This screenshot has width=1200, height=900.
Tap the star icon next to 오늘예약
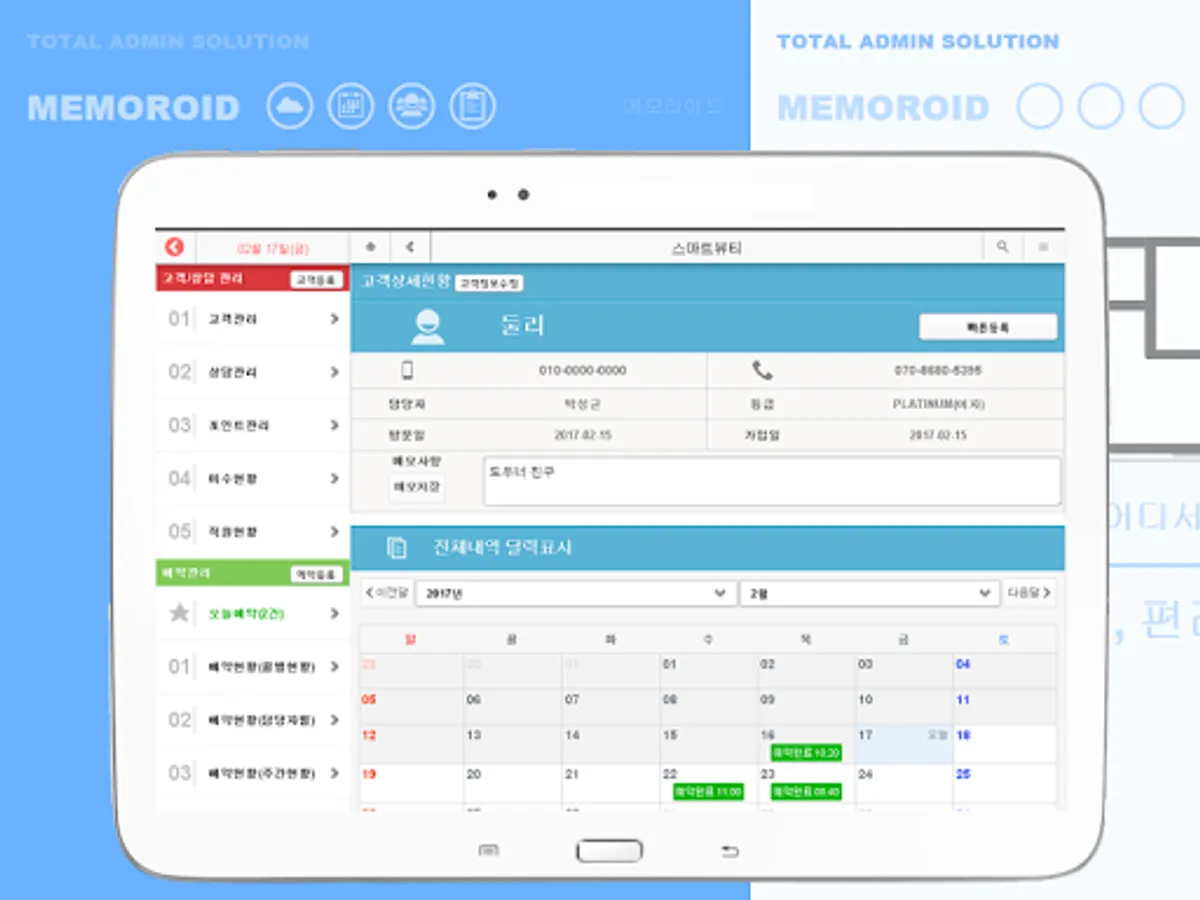click(179, 613)
